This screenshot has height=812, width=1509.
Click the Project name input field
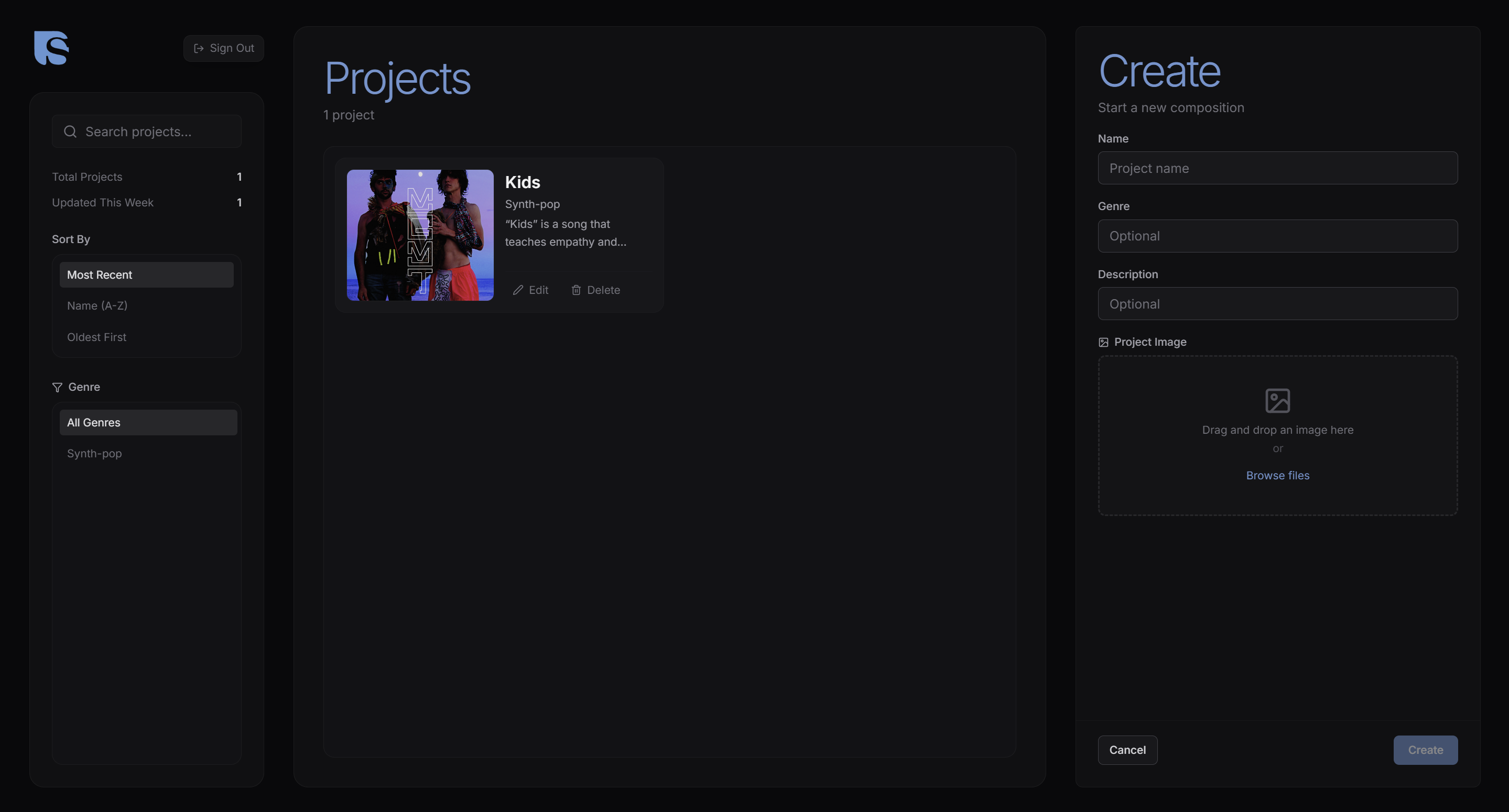coord(1277,168)
